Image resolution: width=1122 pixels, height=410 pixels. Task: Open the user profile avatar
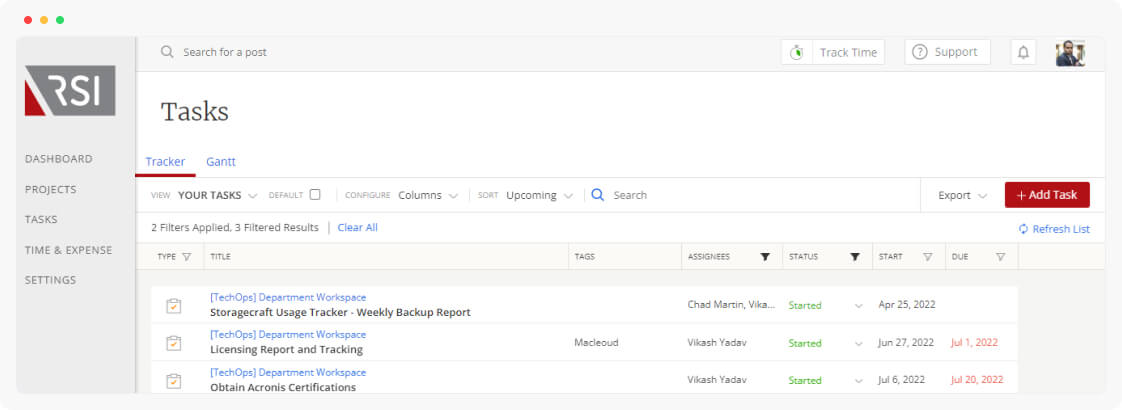coord(1070,53)
